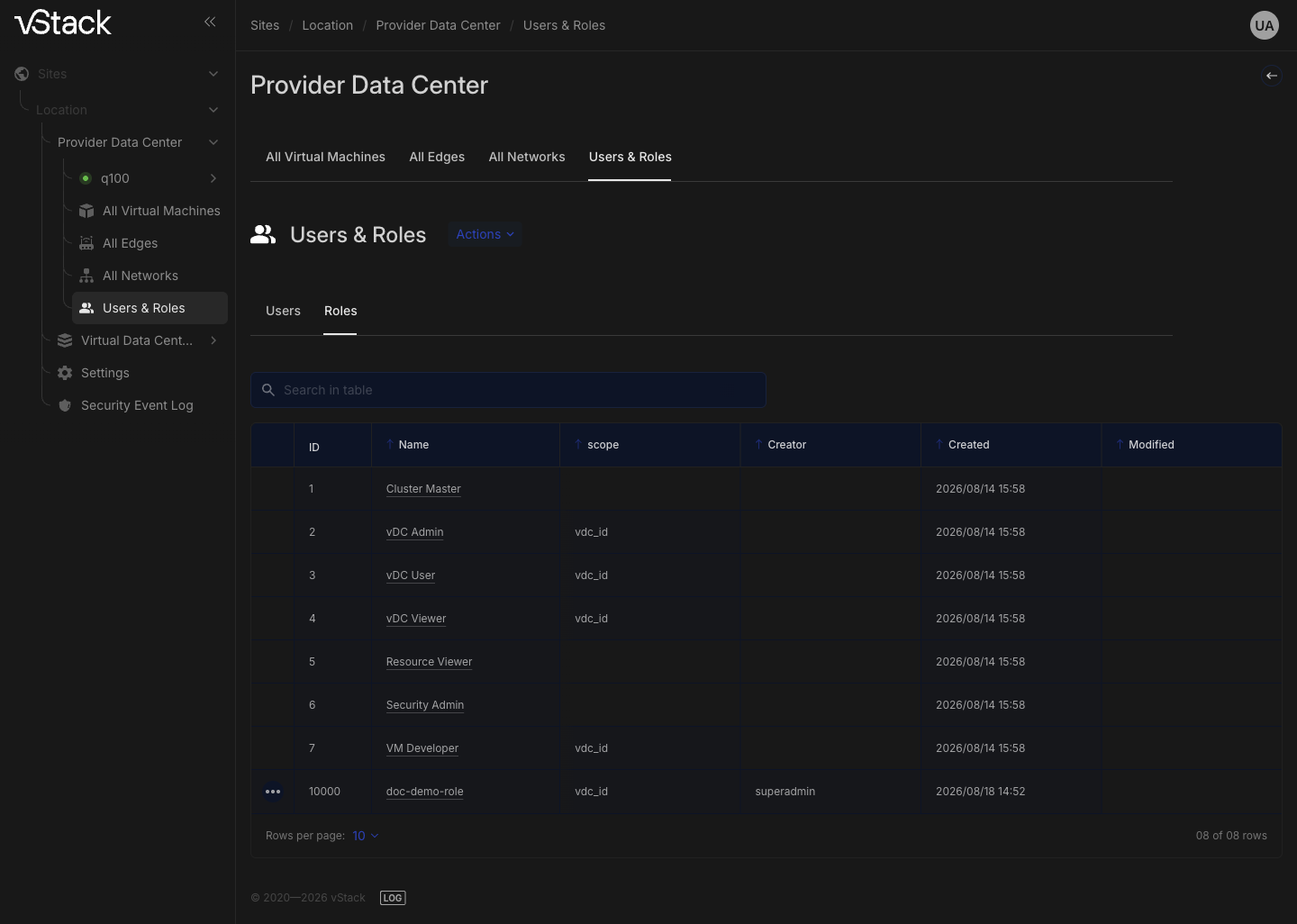Click the All Networks sidebar icon

tap(86, 276)
